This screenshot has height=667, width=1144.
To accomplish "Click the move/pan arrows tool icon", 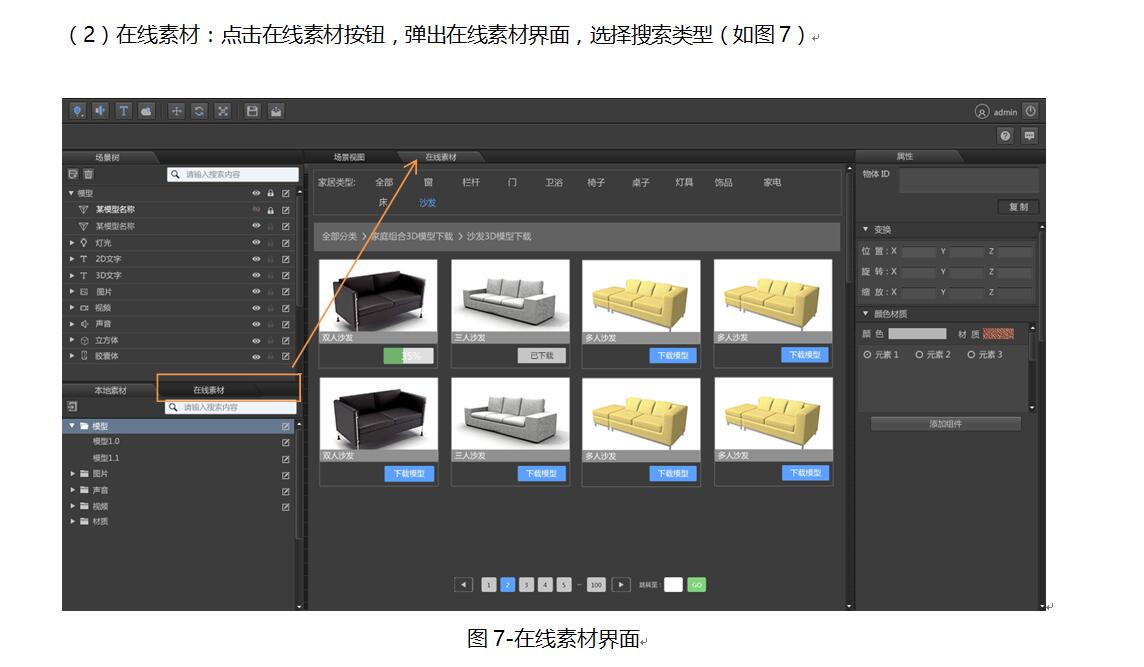I will tap(177, 111).
